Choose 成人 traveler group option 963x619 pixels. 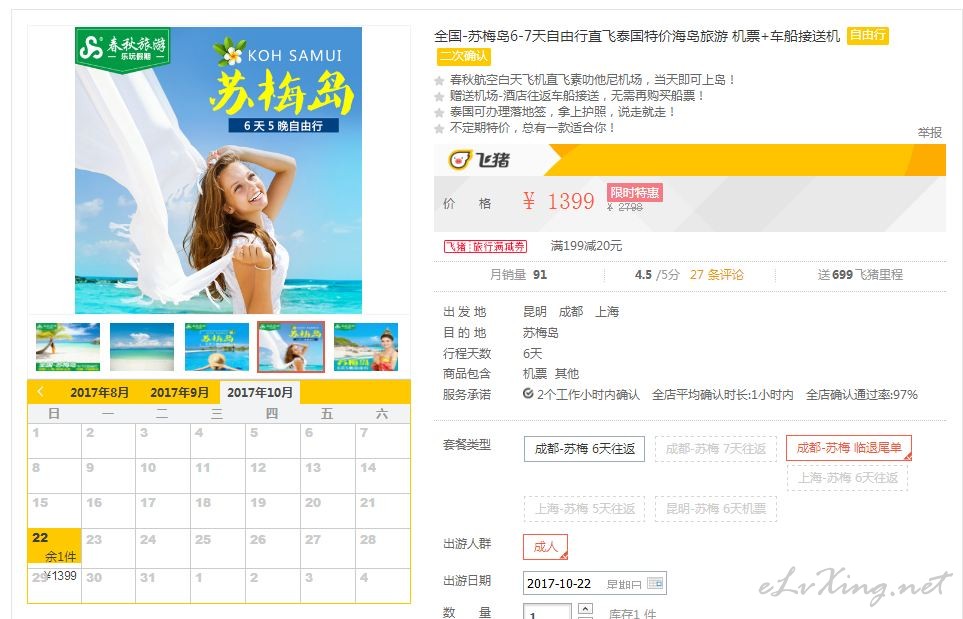pyautogui.click(x=545, y=547)
